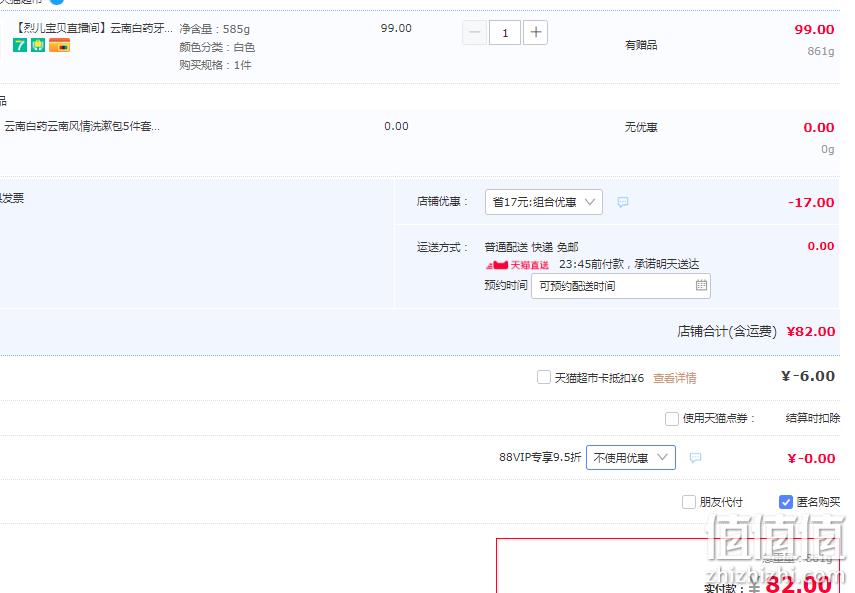Click the green shield service badge icon

pyautogui.click(x=38, y=45)
